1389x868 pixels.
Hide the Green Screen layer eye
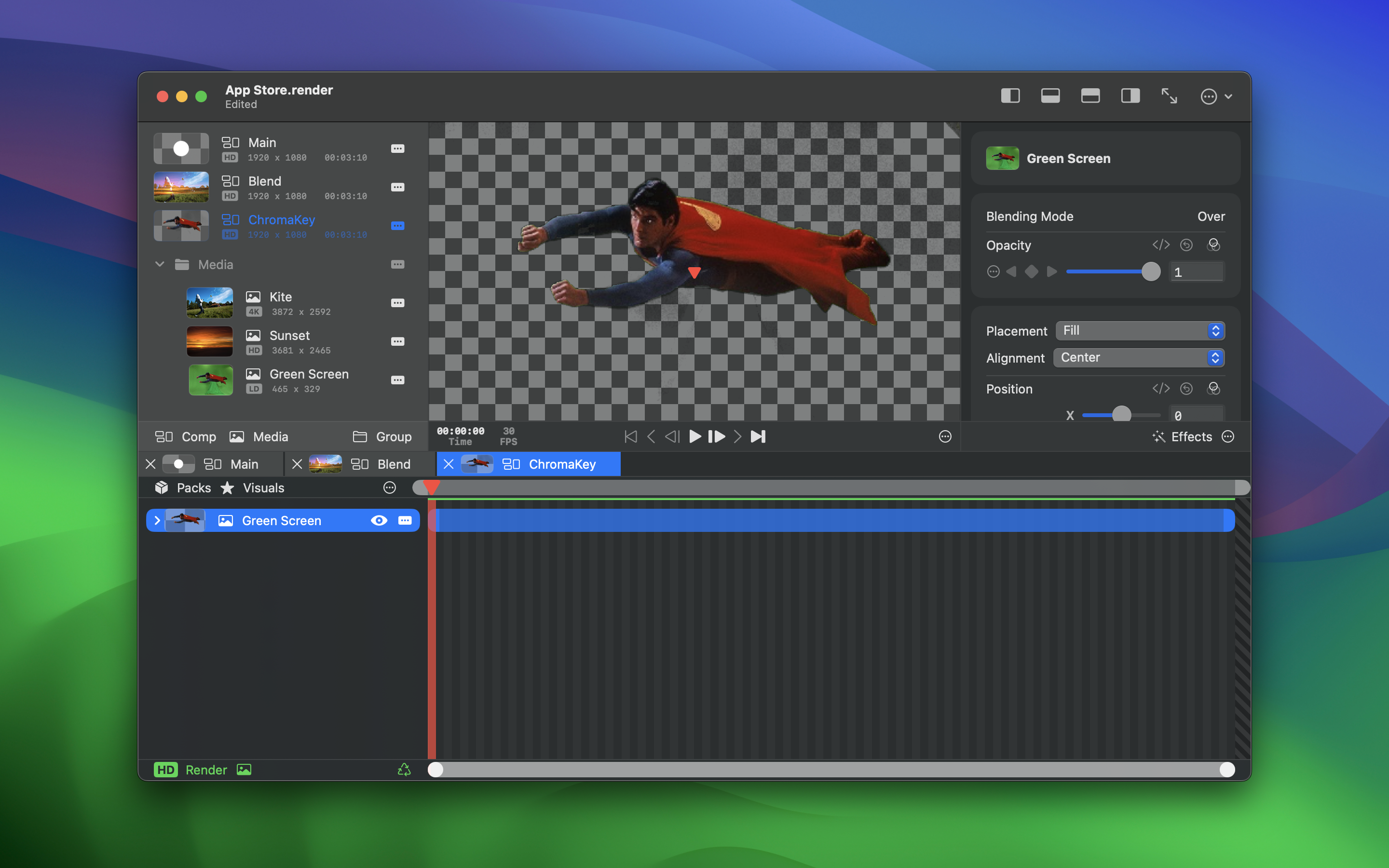pyautogui.click(x=379, y=521)
